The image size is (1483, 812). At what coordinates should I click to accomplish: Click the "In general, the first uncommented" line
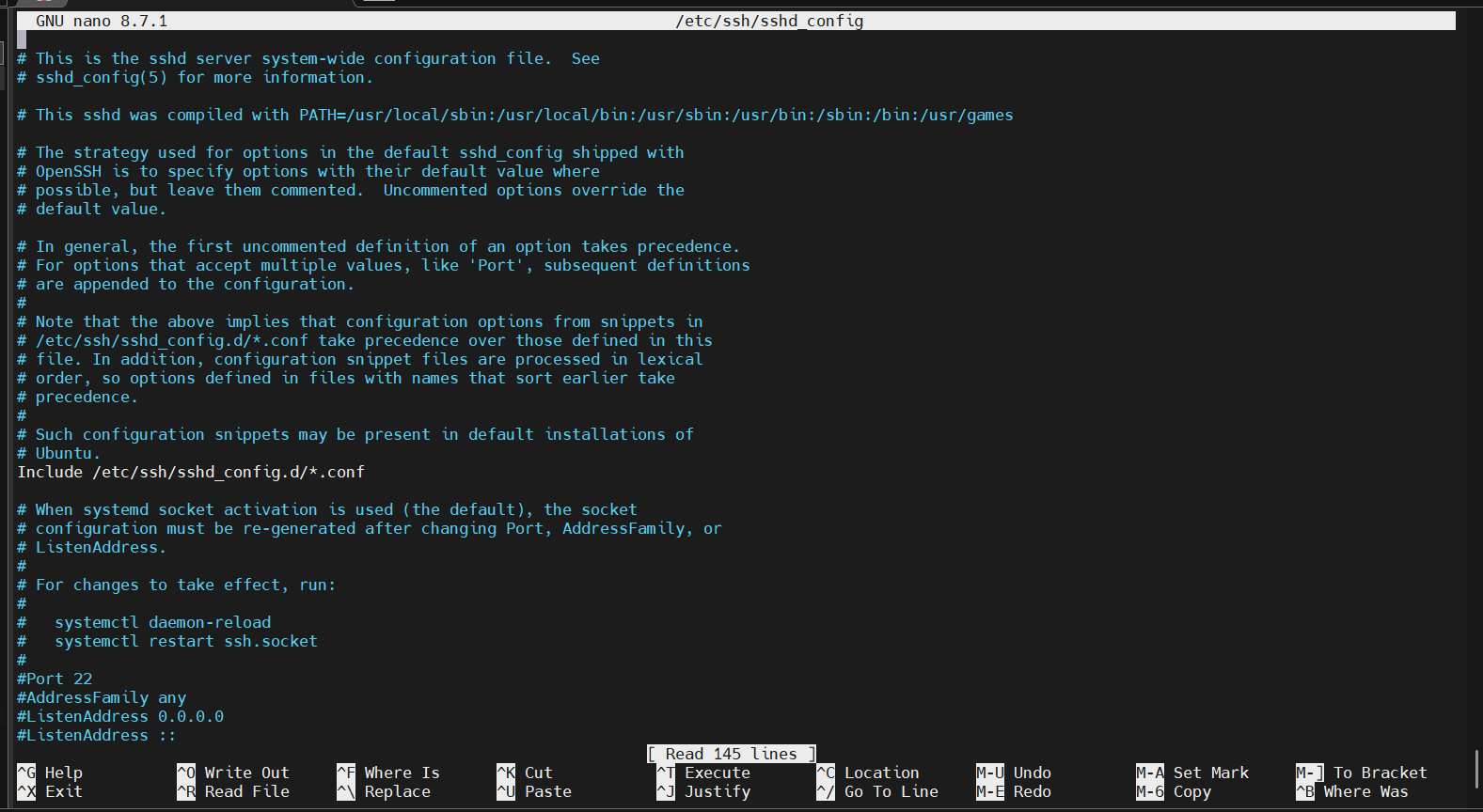click(378, 246)
